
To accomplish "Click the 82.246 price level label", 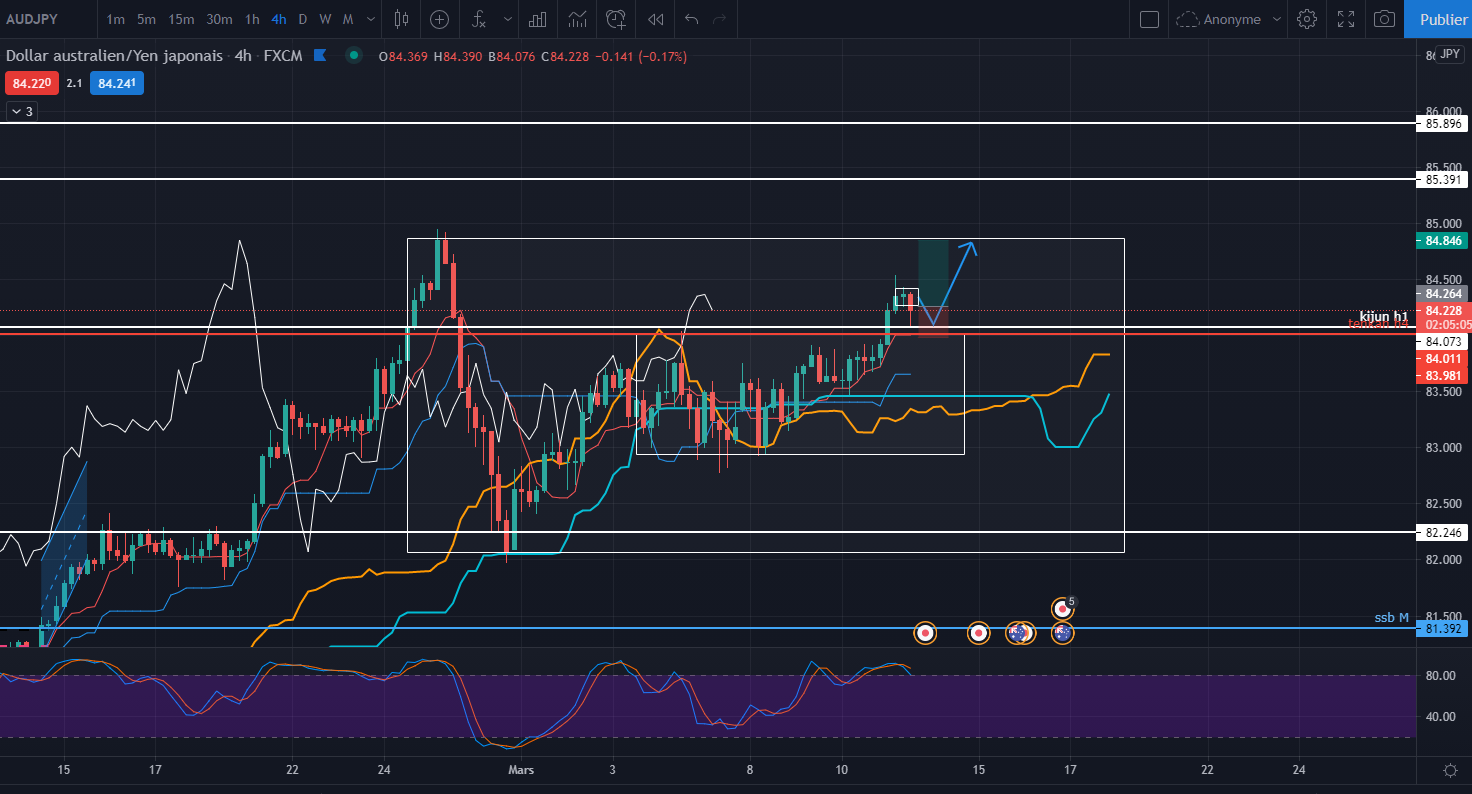I will point(1442,532).
